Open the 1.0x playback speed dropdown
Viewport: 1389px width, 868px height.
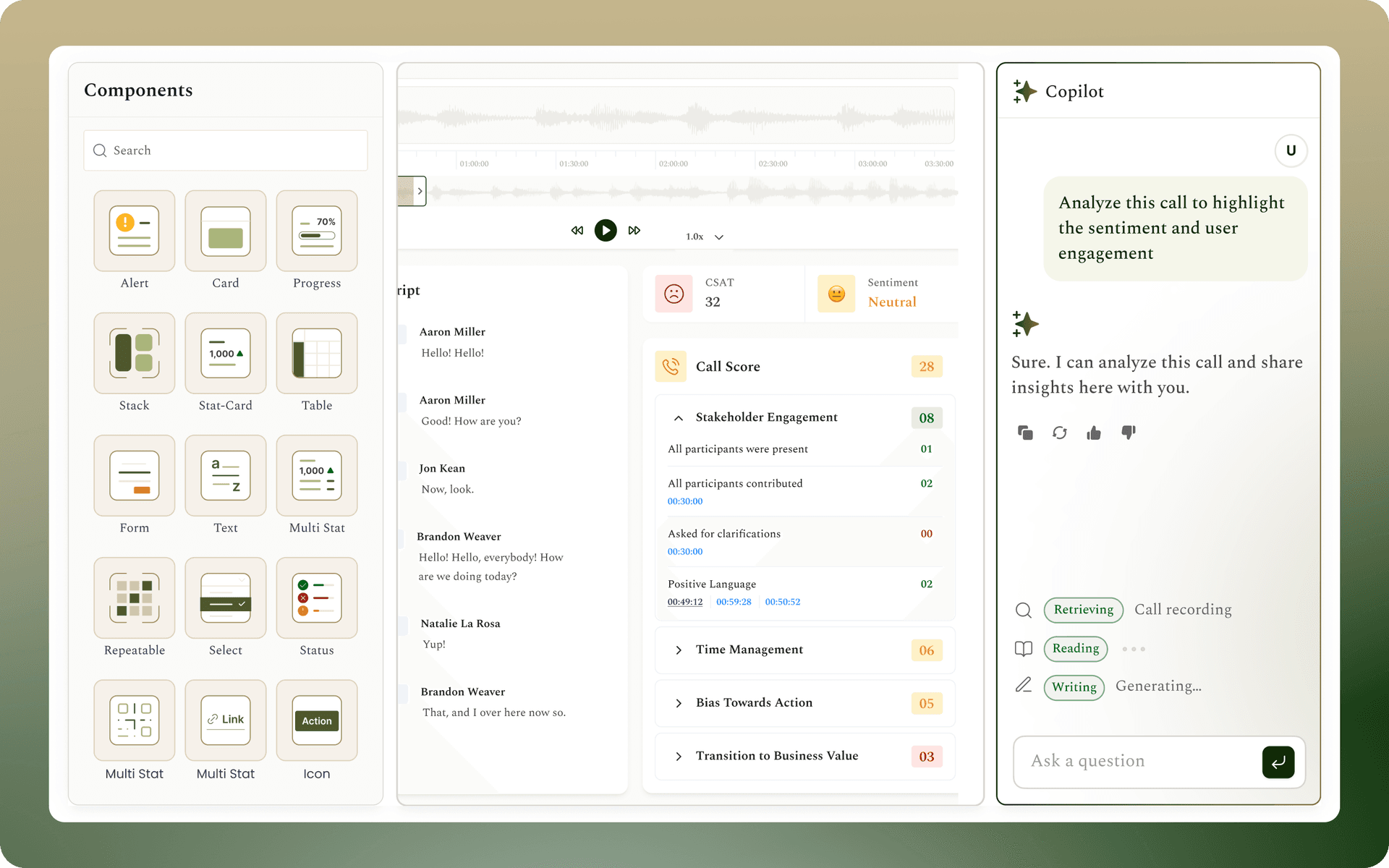[705, 237]
